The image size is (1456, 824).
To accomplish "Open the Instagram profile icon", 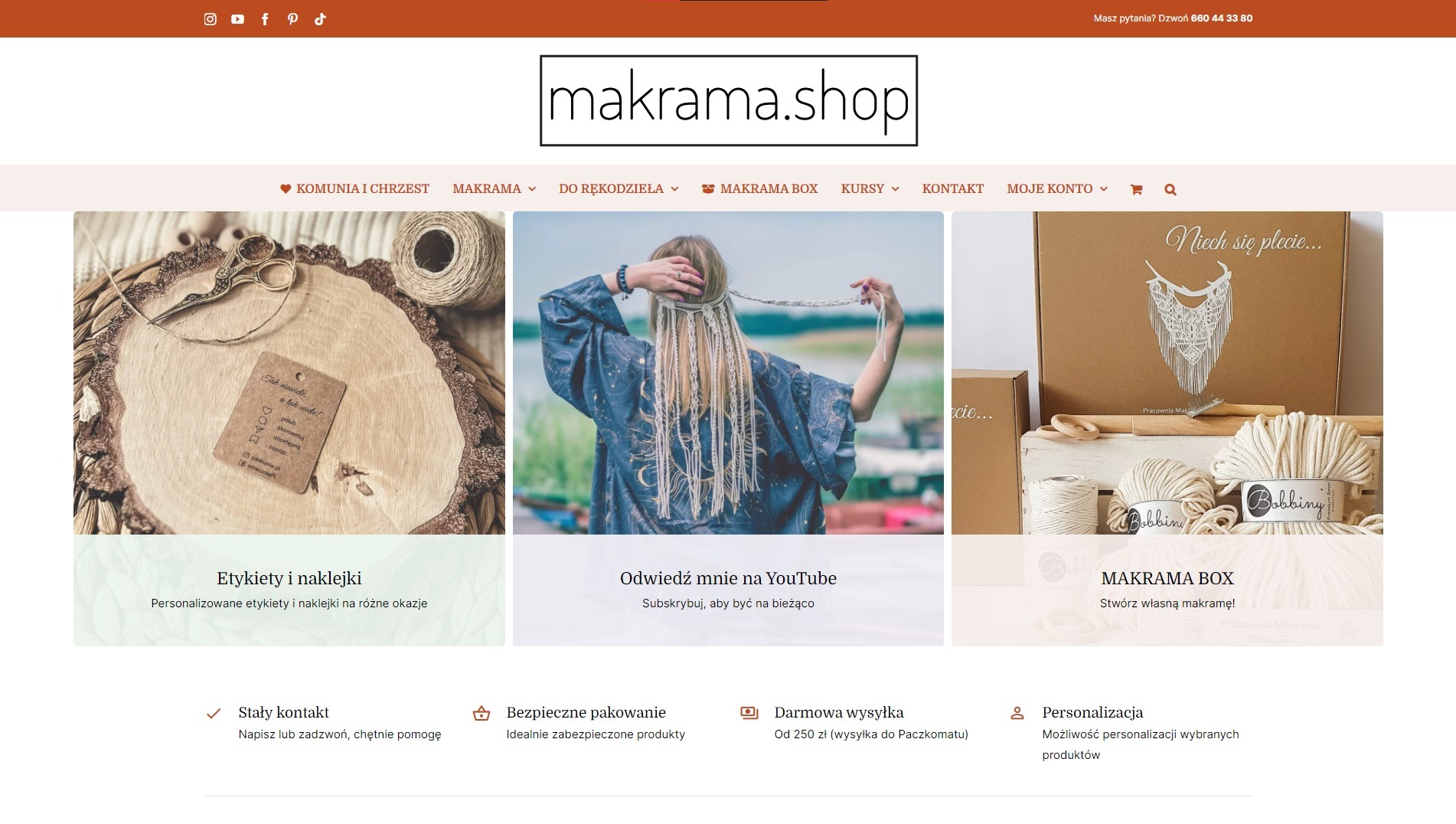I will [211, 19].
